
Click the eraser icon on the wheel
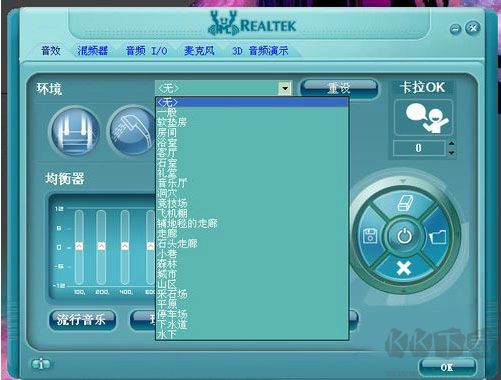405,202
